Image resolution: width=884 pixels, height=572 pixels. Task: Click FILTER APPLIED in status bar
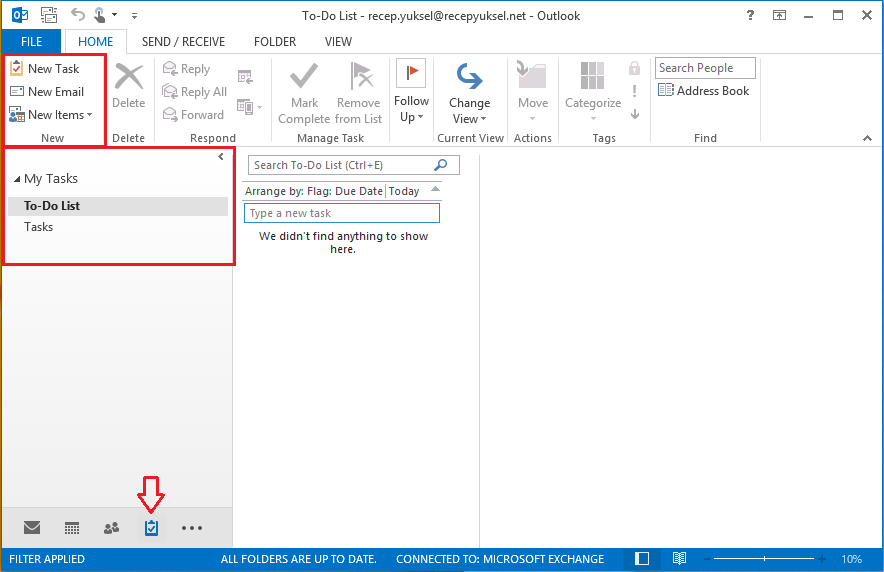click(x=47, y=559)
